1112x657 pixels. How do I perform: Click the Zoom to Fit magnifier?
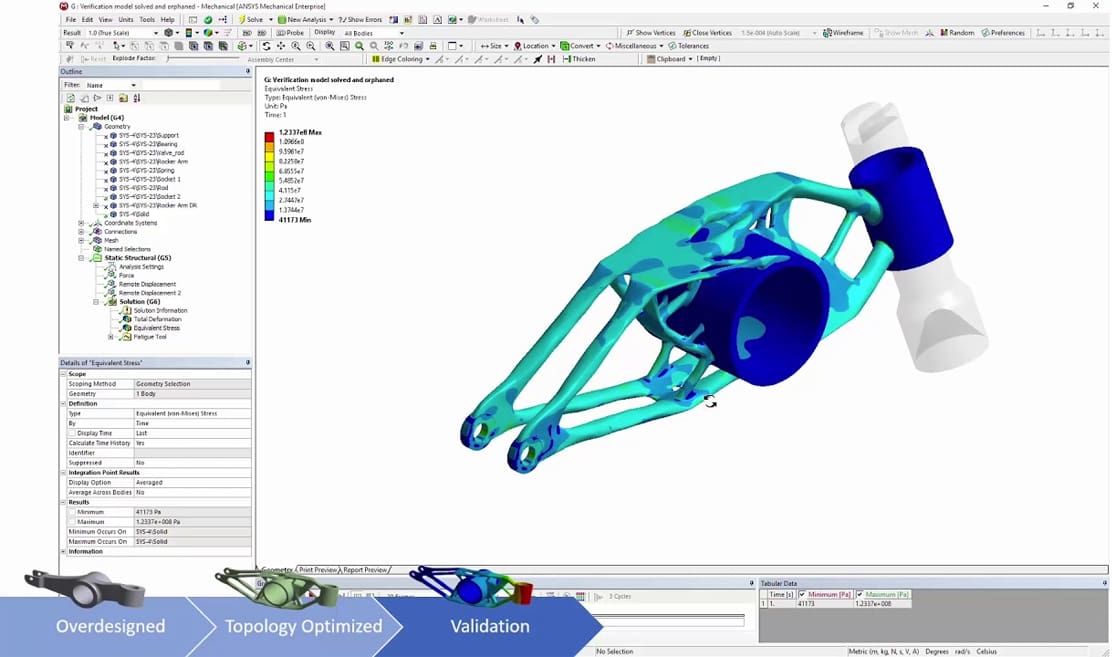(x=330, y=46)
